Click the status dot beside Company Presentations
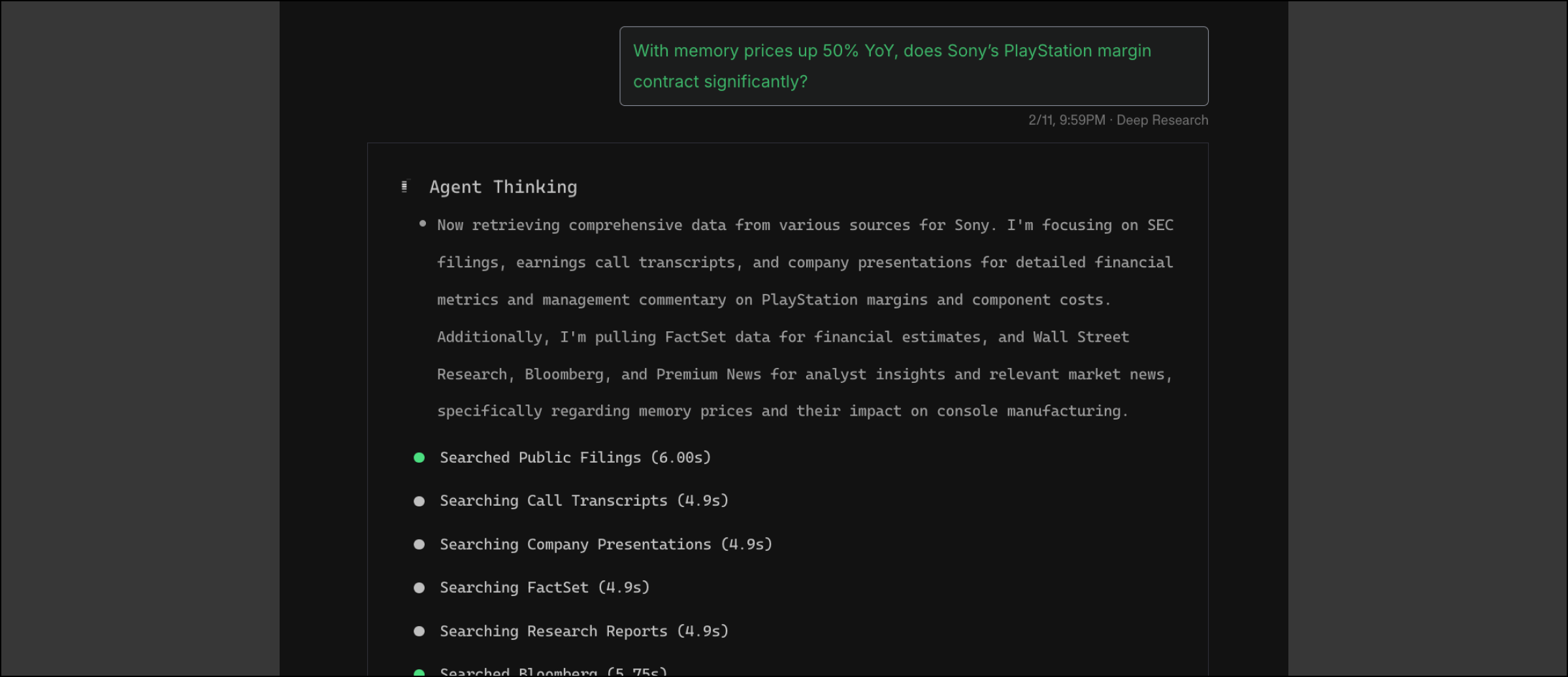The height and width of the screenshot is (677, 1568). [x=419, y=544]
